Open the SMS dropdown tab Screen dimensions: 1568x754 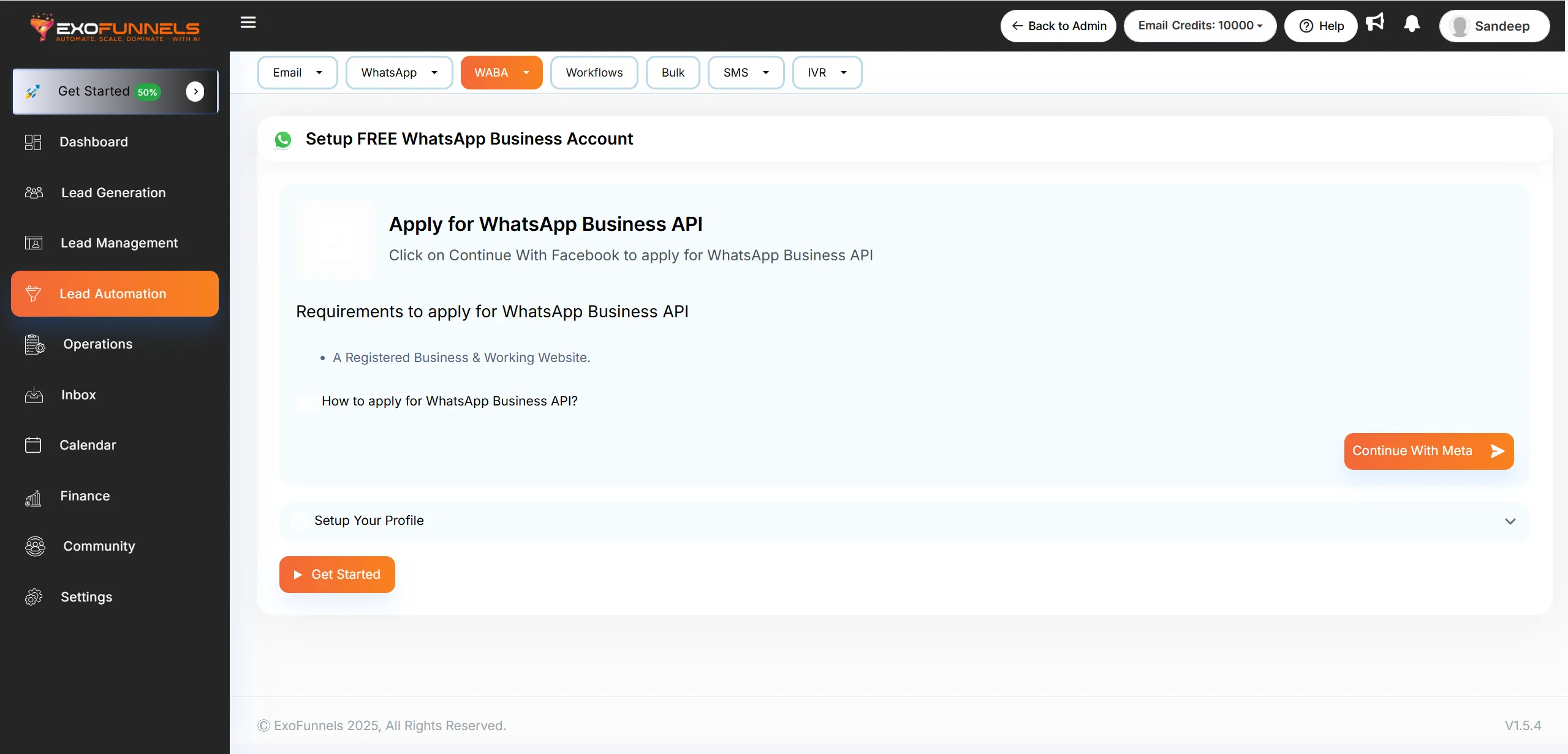click(746, 73)
